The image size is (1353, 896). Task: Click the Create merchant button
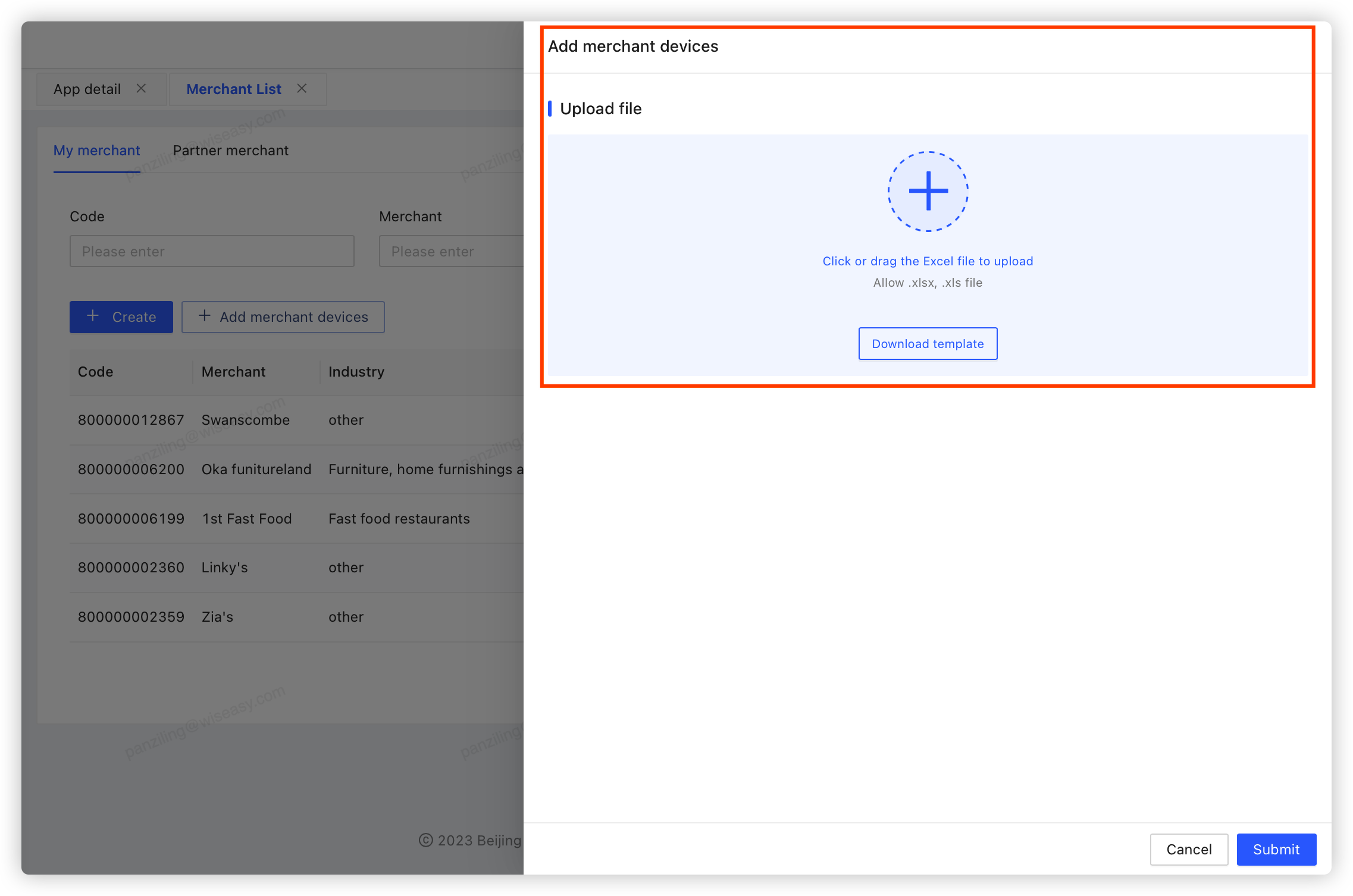pos(121,317)
